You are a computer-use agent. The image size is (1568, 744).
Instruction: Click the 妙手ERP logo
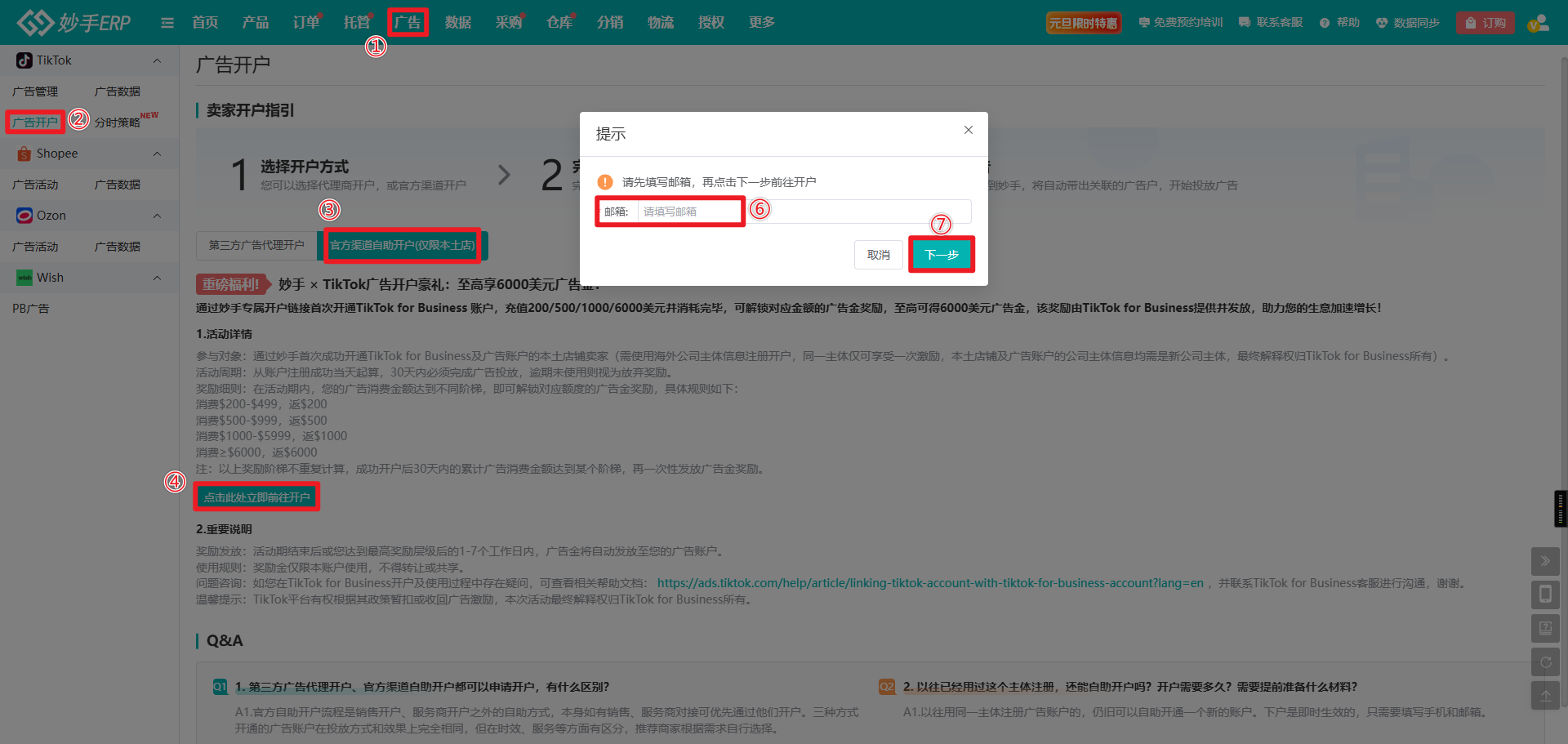click(x=73, y=22)
